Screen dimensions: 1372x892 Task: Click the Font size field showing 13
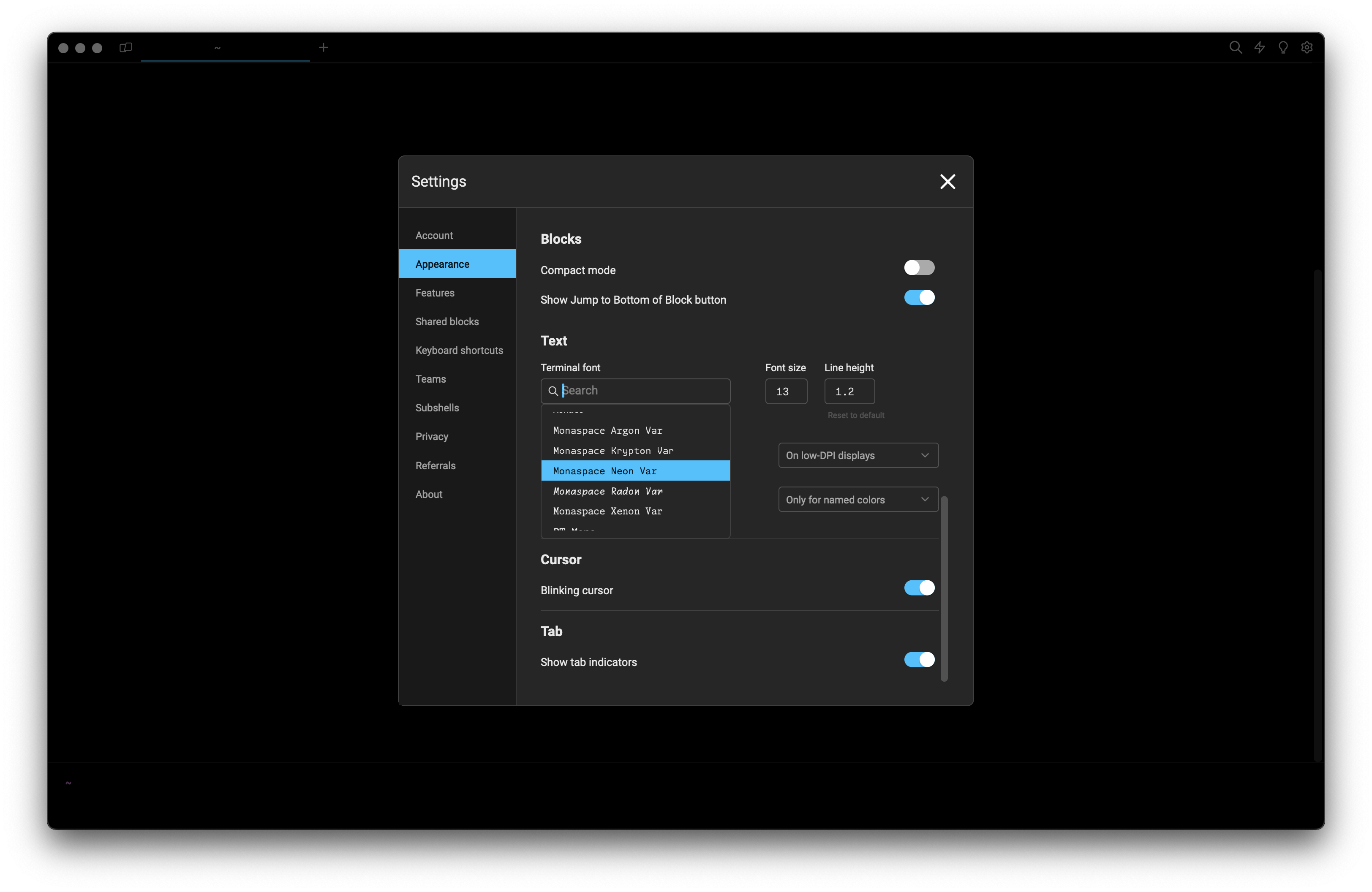click(x=786, y=391)
